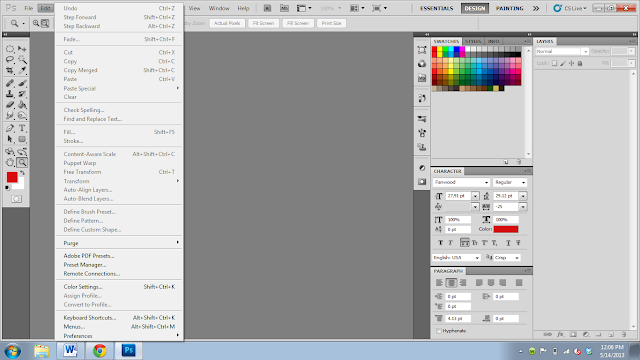The height and width of the screenshot is (360, 640).
Task: Select the Eraser tool
Action: (10, 104)
